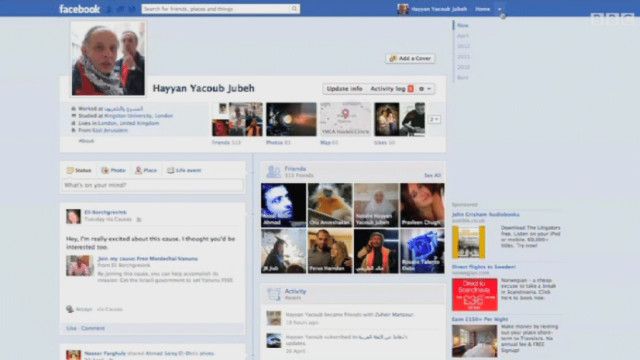Select the Status tab in composer
The image size is (640, 360).
coord(79,170)
